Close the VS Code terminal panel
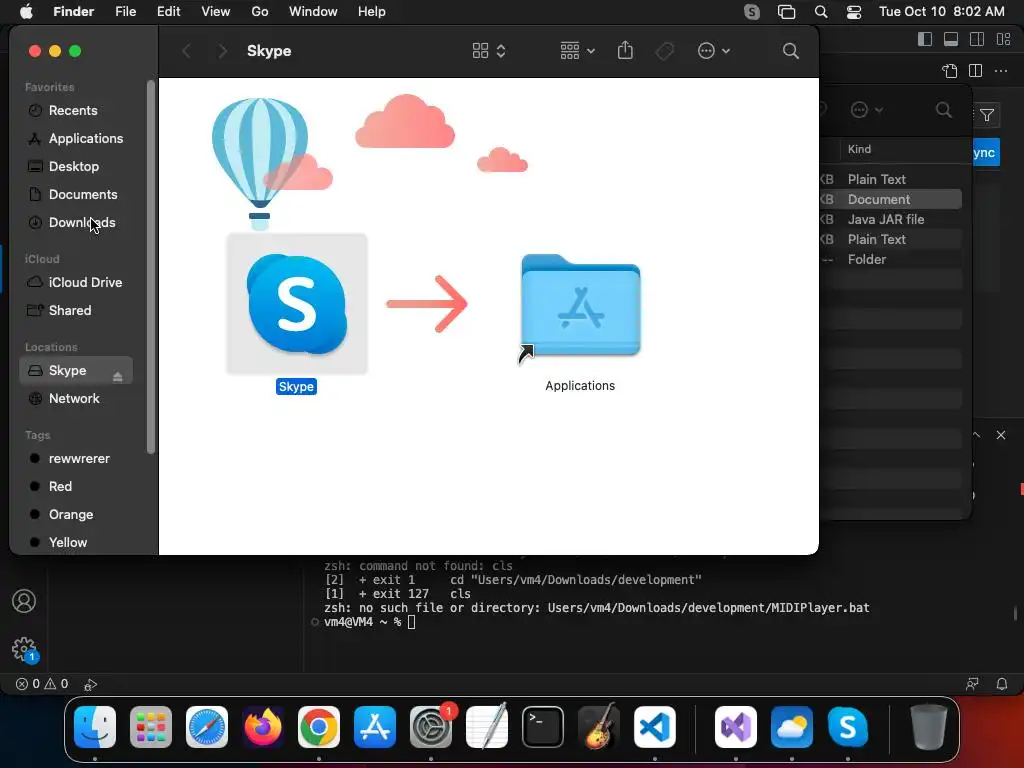This screenshot has height=768, width=1024. (1000, 435)
